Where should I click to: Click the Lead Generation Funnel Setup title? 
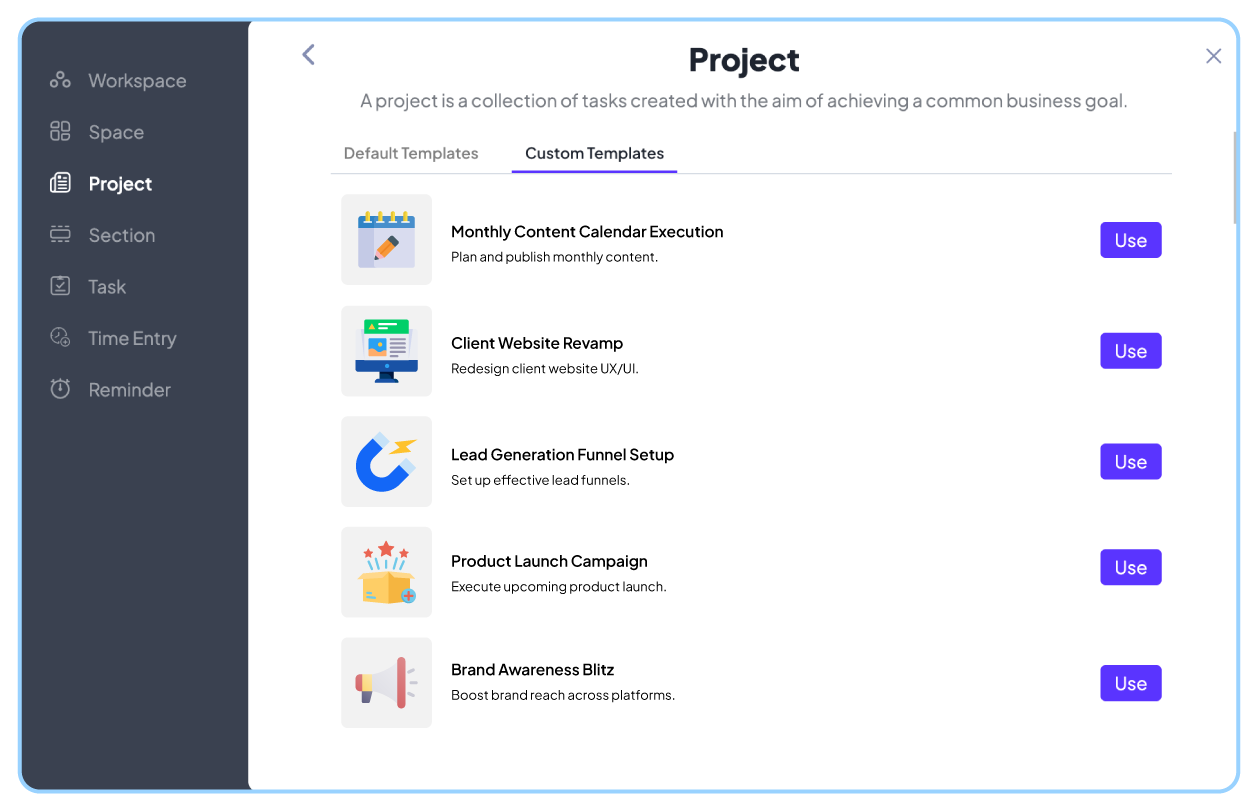(562, 455)
